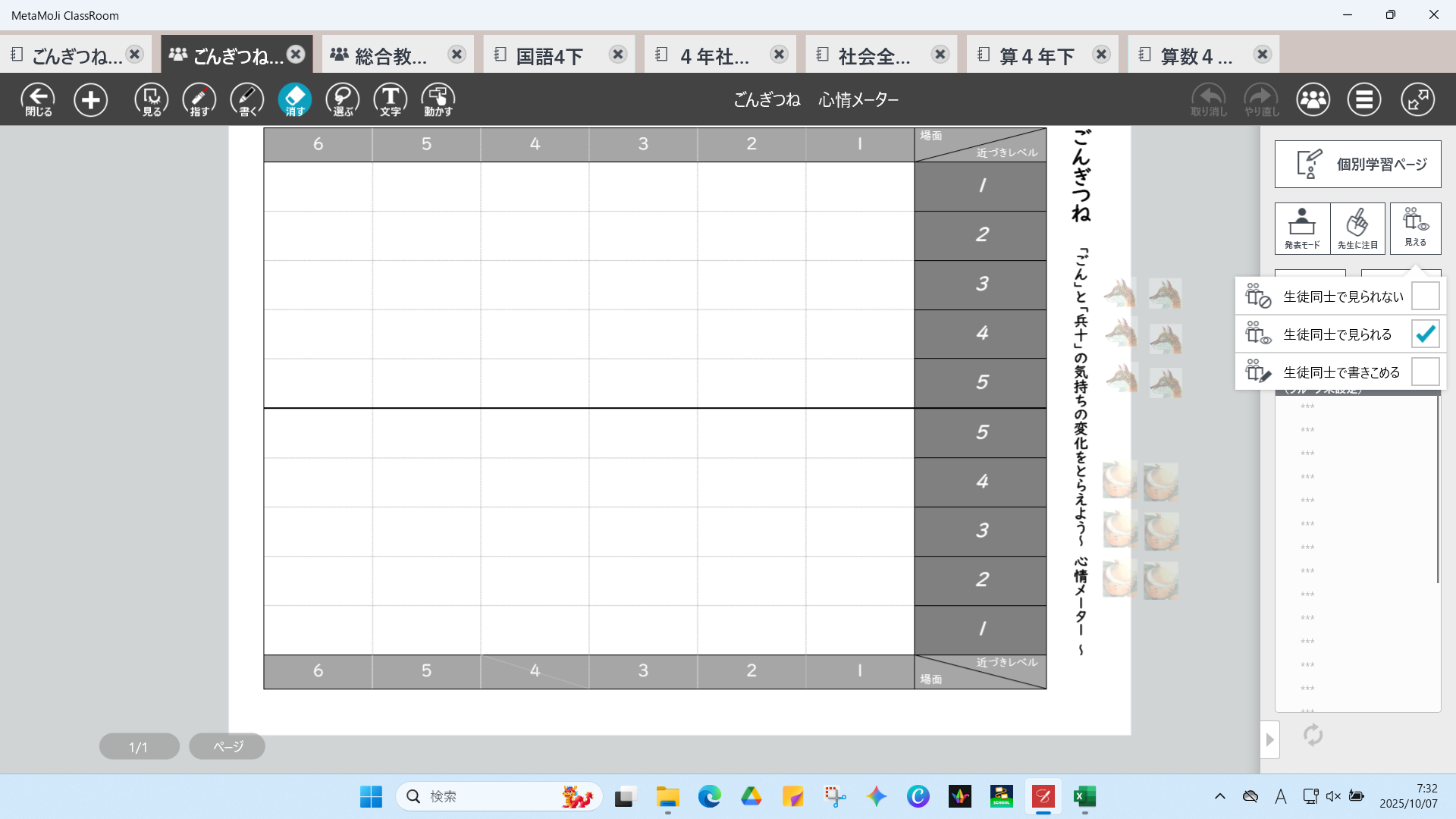Image resolution: width=1456 pixels, height=819 pixels.
Task: Toggle 生徒同士で見られる checkbox
Action: (x=1425, y=334)
